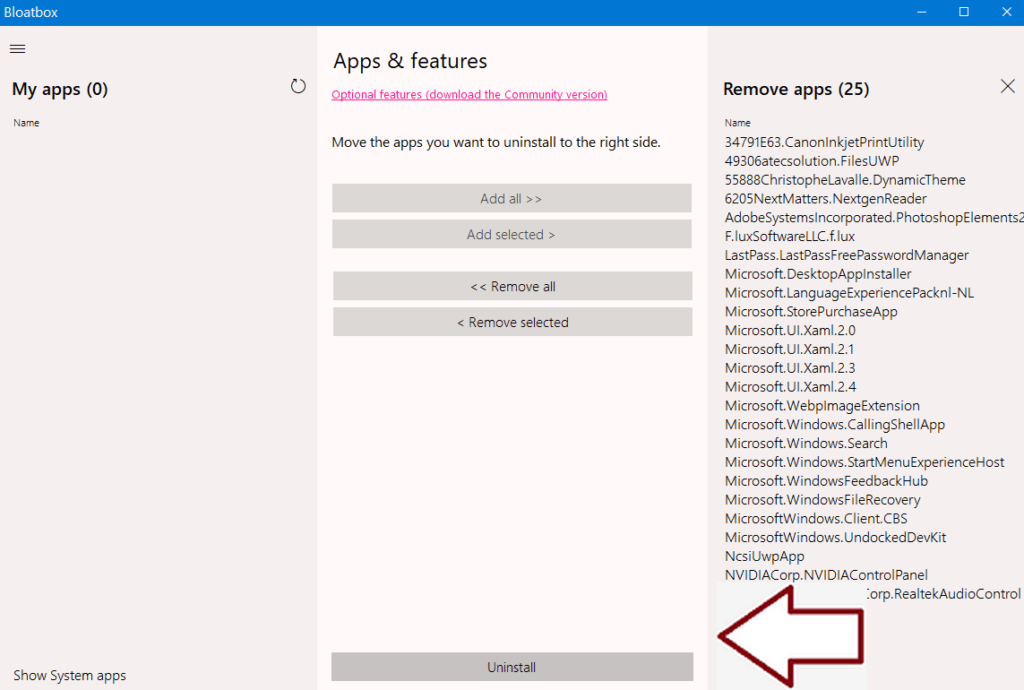The height and width of the screenshot is (690, 1024).
Task: Select the RealtekAudioControl entry
Action: (x=944, y=594)
